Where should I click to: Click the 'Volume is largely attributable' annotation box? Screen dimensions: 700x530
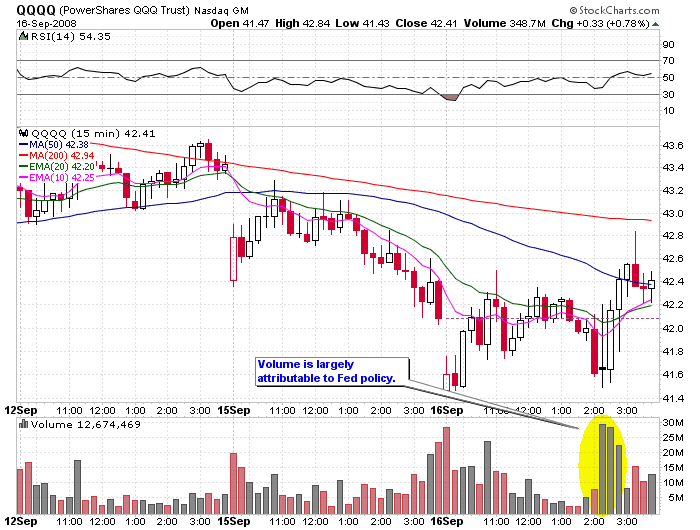[x=332, y=371]
